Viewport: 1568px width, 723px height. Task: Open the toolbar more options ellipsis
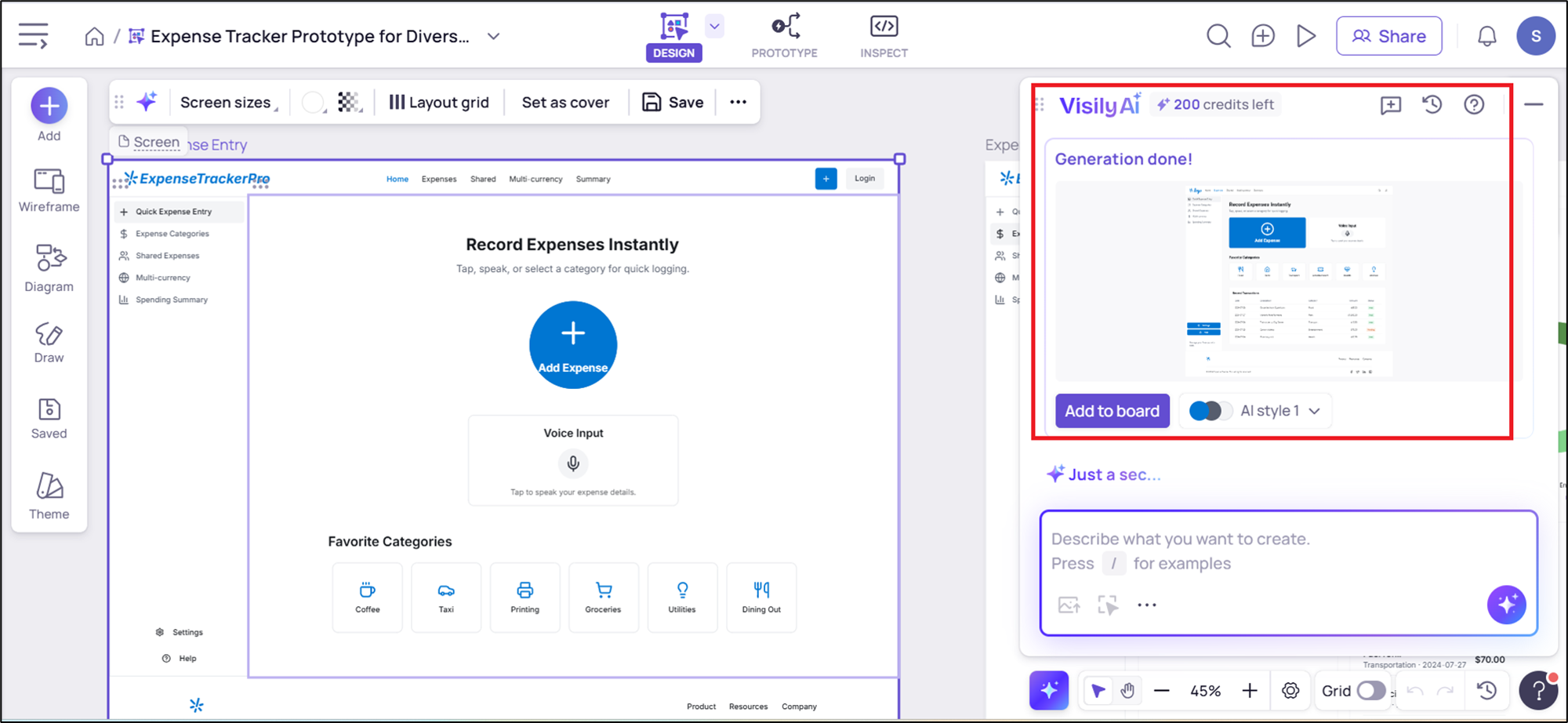tap(738, 102)
